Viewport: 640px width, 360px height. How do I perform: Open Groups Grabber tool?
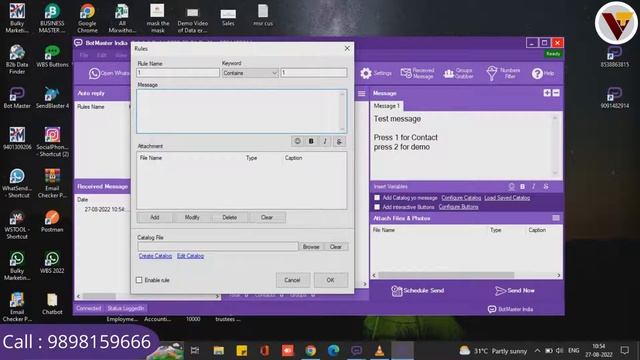click(458, 73)
